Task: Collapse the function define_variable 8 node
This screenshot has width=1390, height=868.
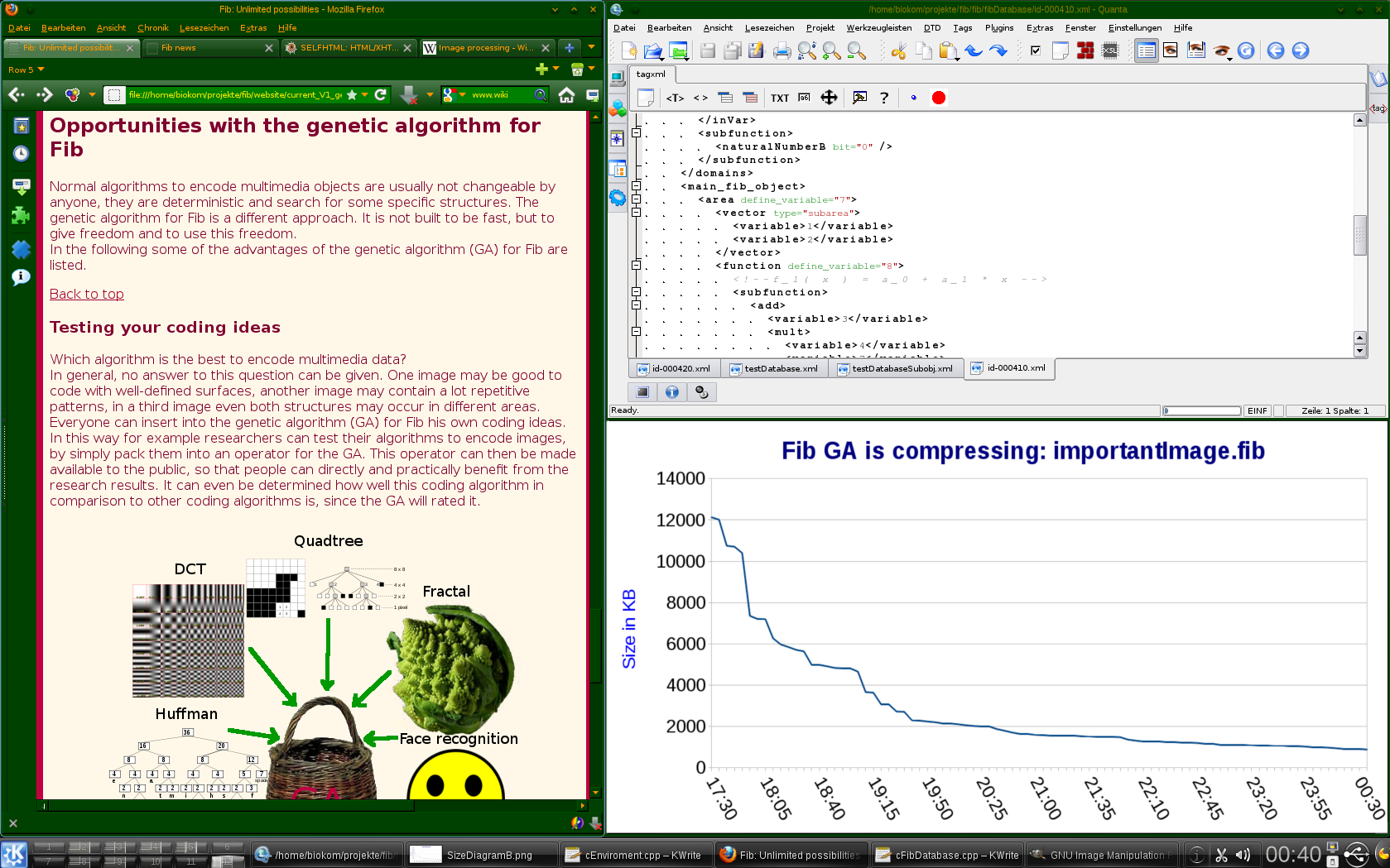Action: (636, 266)
